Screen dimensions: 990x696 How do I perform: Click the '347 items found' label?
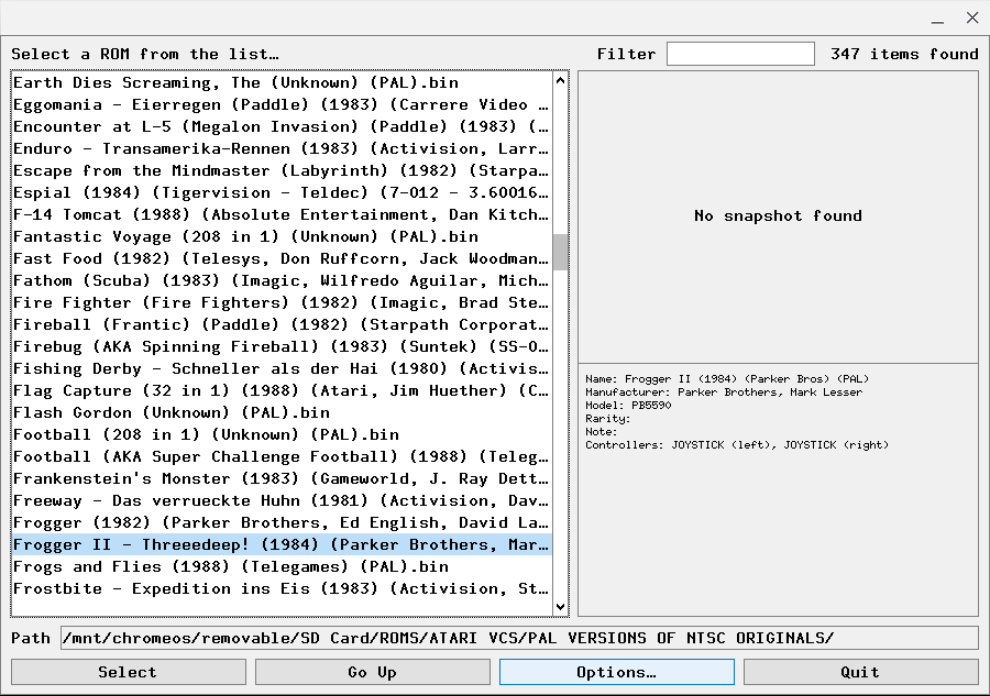point(904,54)
